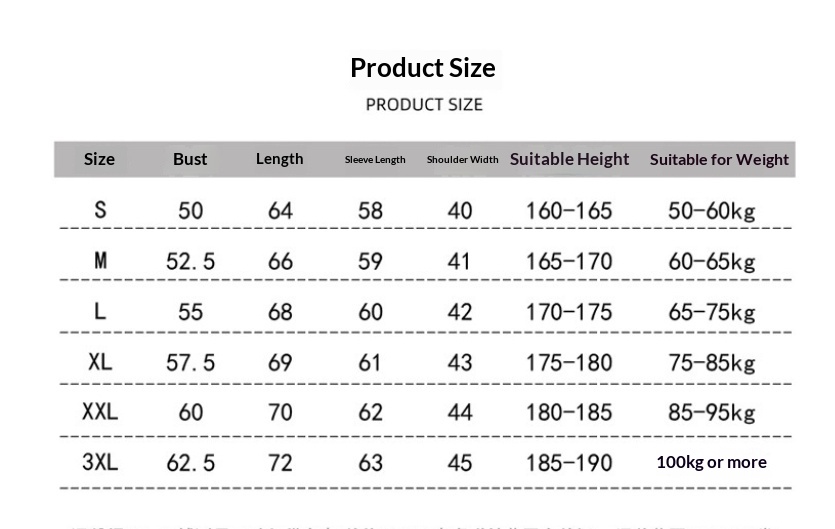Click the 3XL size label

pyautogui.click(x=100, y=462)
